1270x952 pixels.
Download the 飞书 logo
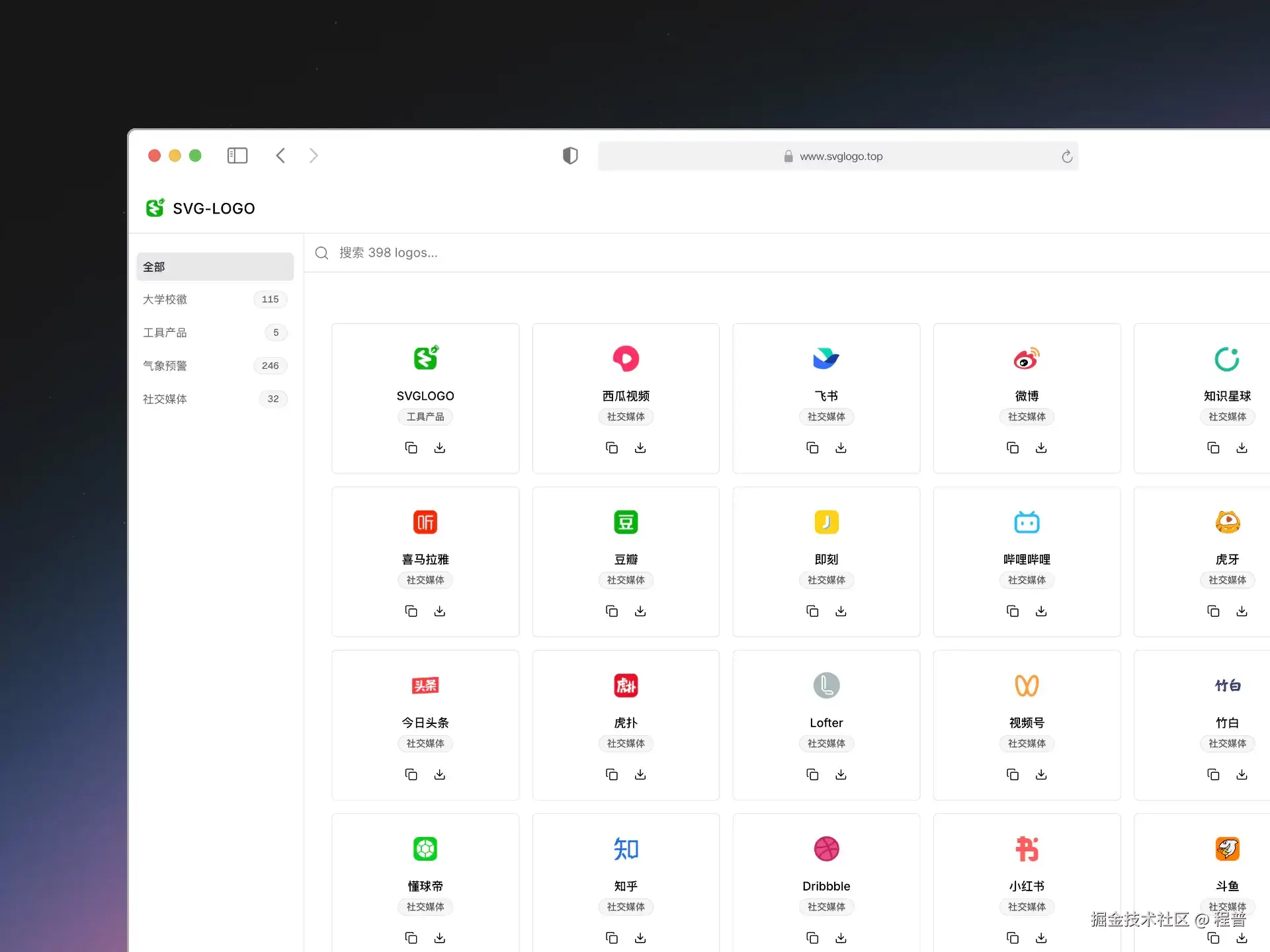tap(841, 447)
